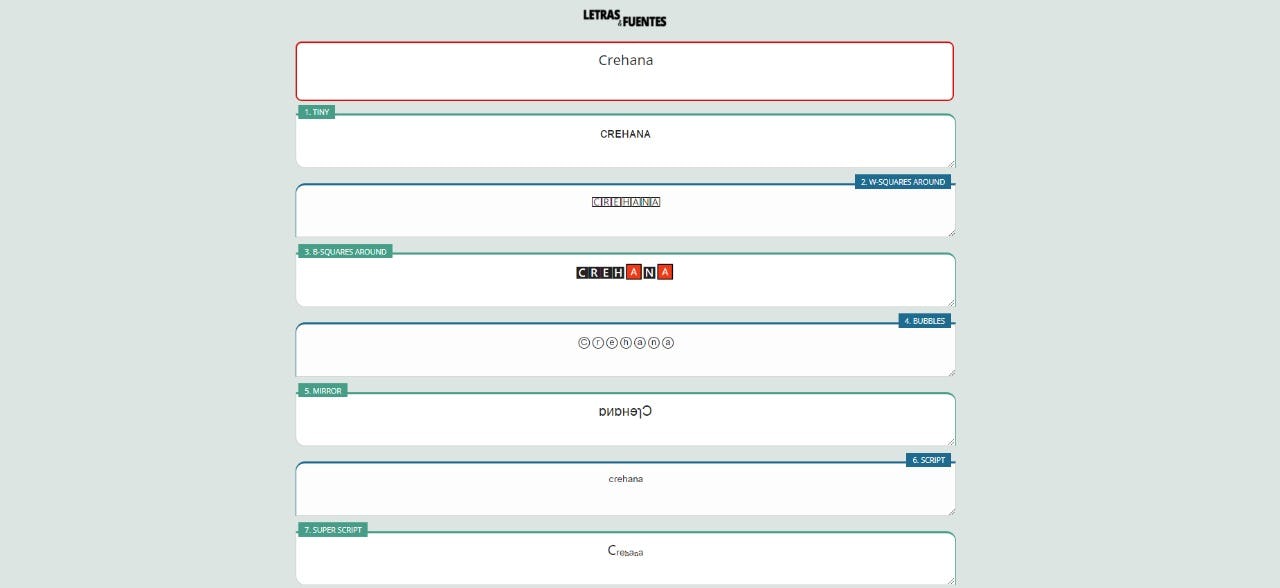The image size is (1280, 588).
Task: Focus the B-Squares Around output text box
Action: tap(624, 281)
